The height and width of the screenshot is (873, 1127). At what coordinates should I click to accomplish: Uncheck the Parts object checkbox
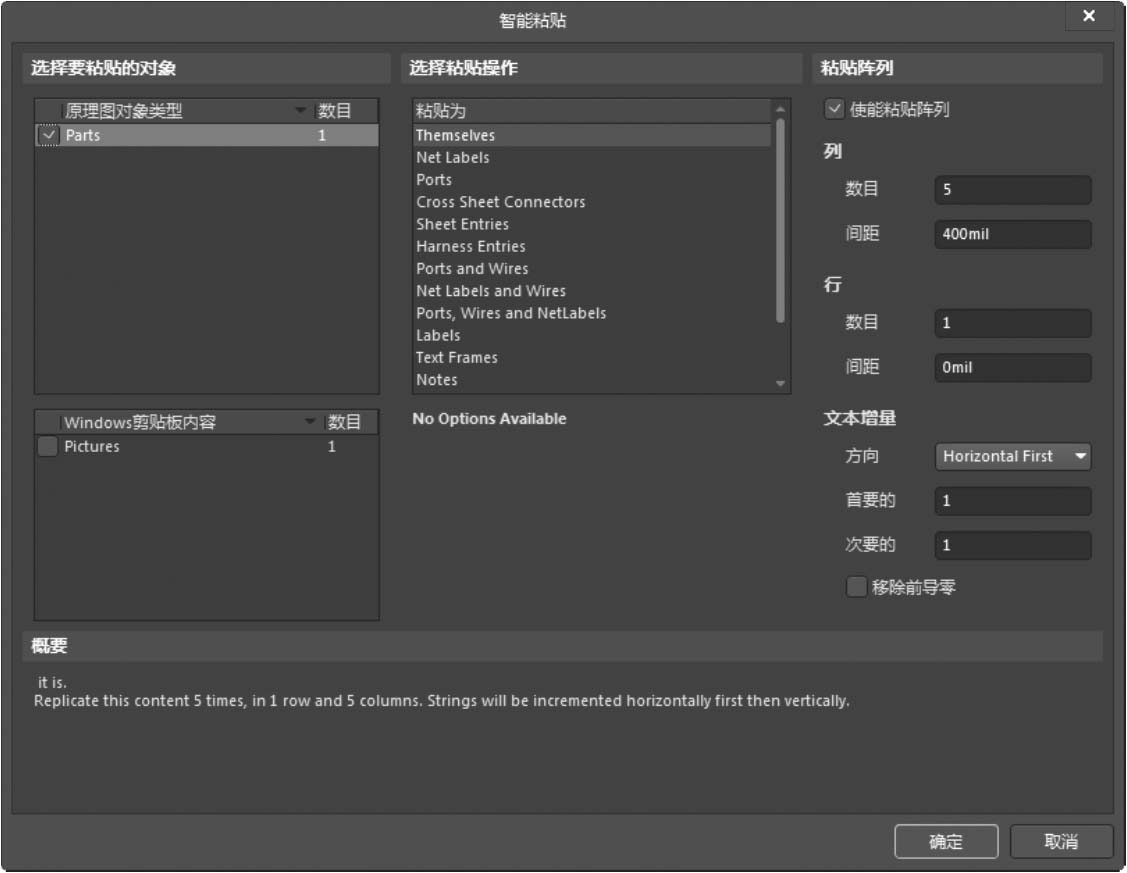48,136
